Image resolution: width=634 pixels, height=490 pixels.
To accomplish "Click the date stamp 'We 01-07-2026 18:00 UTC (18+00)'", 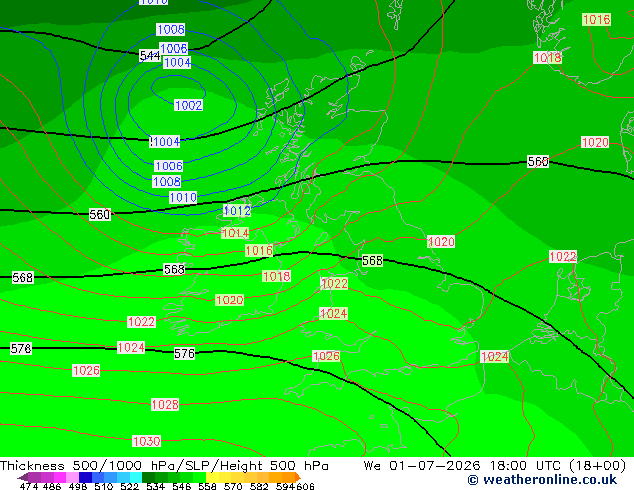I will point(495,466).
